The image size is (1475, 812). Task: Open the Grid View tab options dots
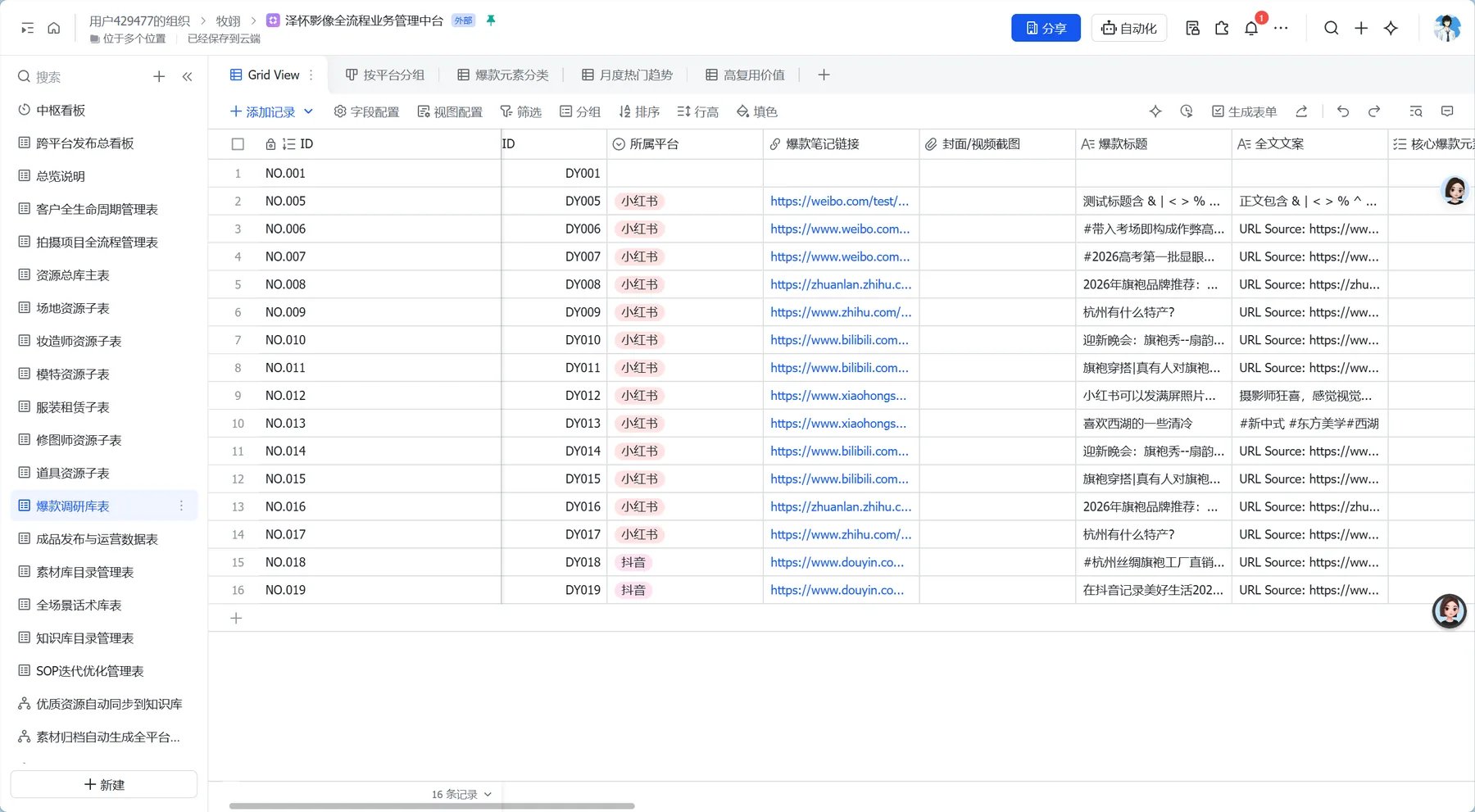point(311,75)
